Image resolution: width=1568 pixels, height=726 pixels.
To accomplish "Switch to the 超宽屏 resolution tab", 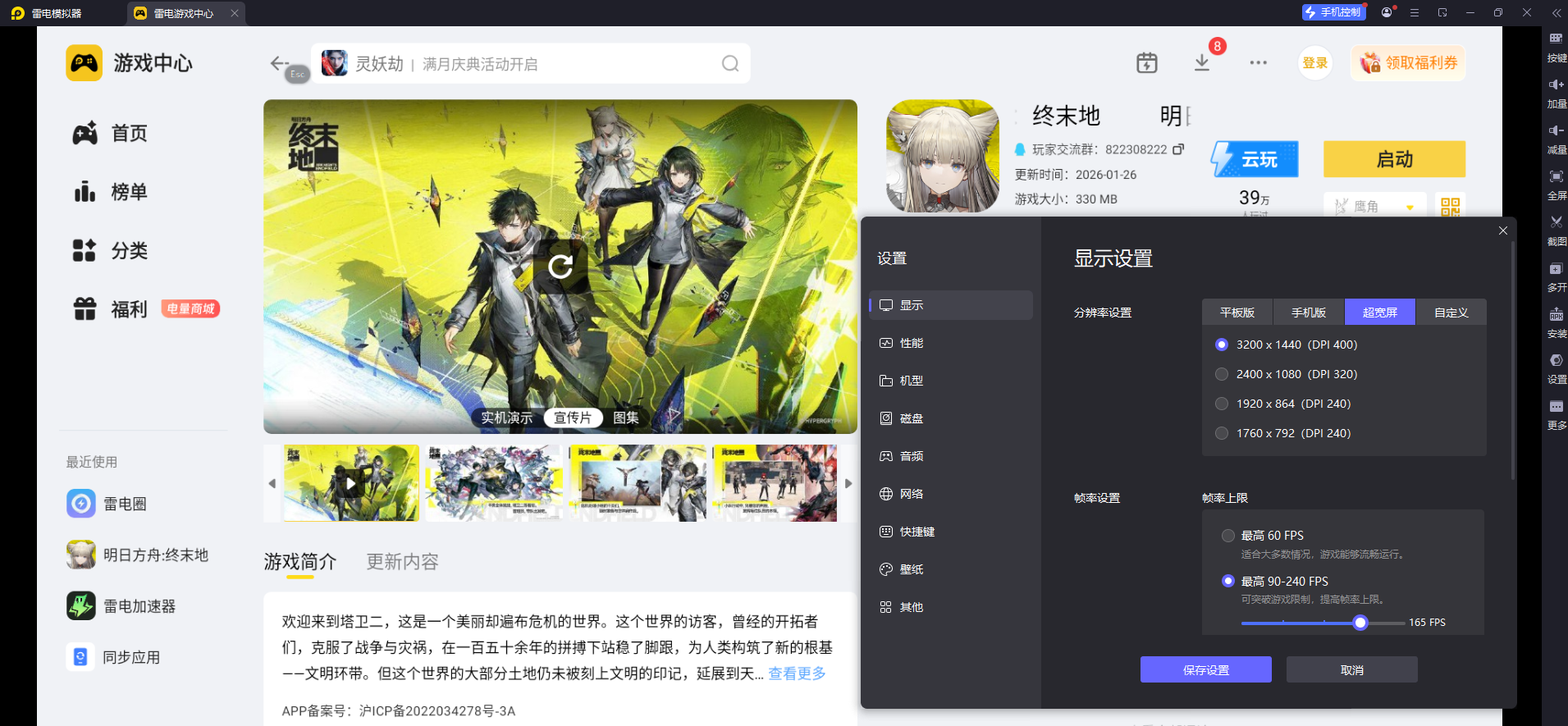I will (1380, 312).
